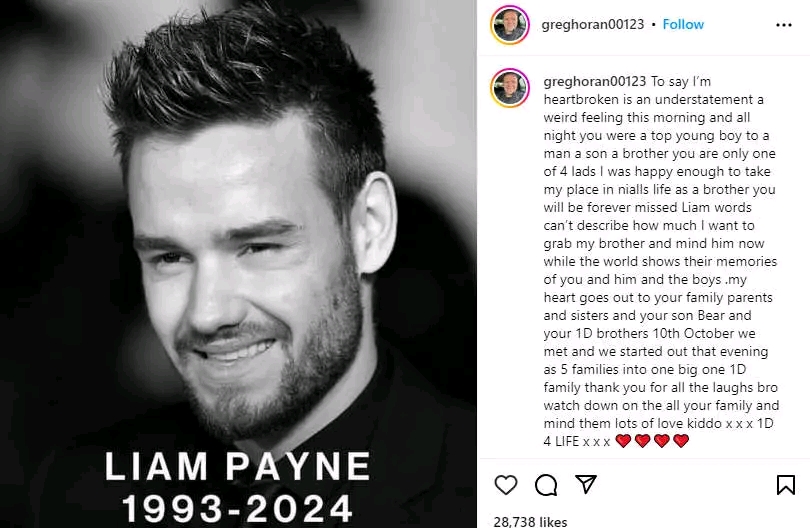Open the three-dot more options menu
The image size is (810, 528).
point(784,25)
